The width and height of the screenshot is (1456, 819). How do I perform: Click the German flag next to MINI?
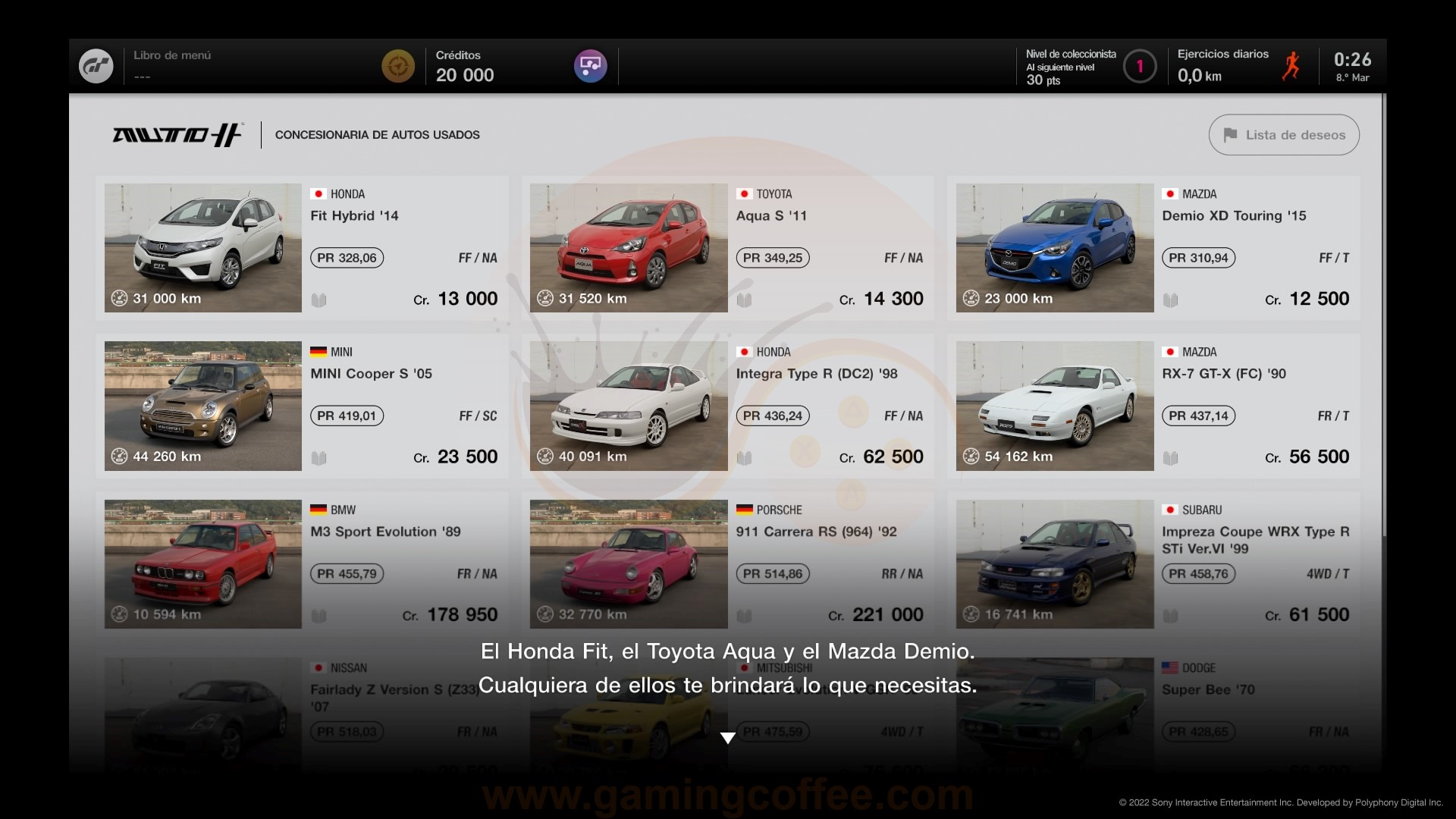[318, 352]
